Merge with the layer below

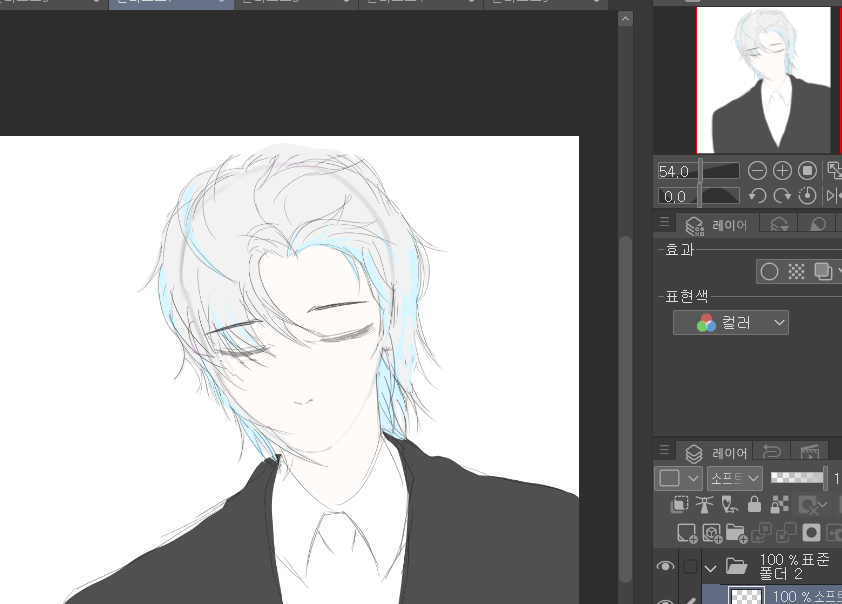786,533
